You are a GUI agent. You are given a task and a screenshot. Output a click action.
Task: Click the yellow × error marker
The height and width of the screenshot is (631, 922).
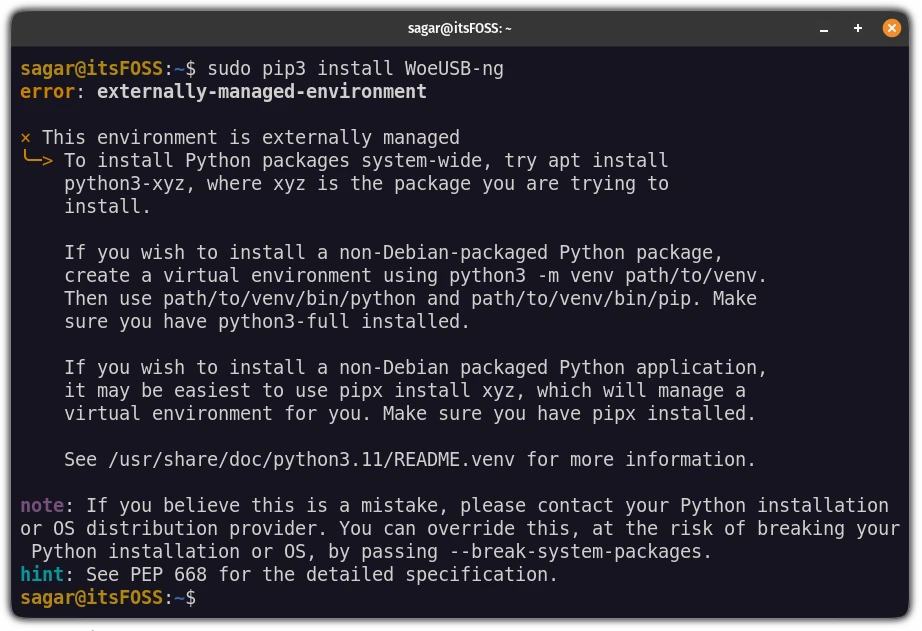(x=26, y=138)
